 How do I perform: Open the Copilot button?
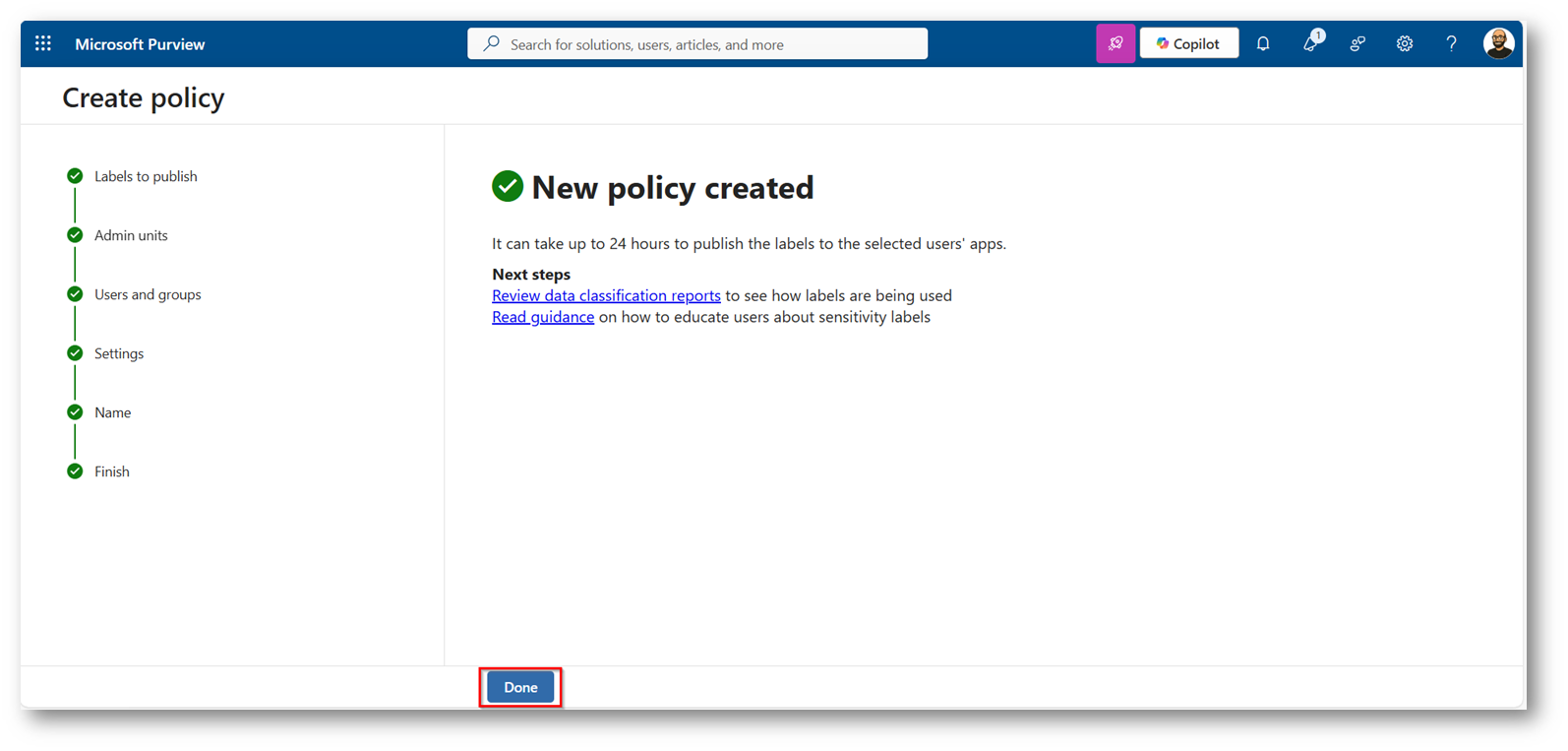[x=1188, y=43]
